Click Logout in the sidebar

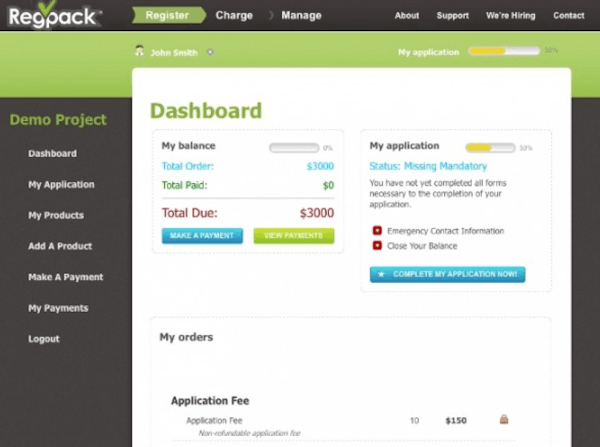[x=44, y=339]
